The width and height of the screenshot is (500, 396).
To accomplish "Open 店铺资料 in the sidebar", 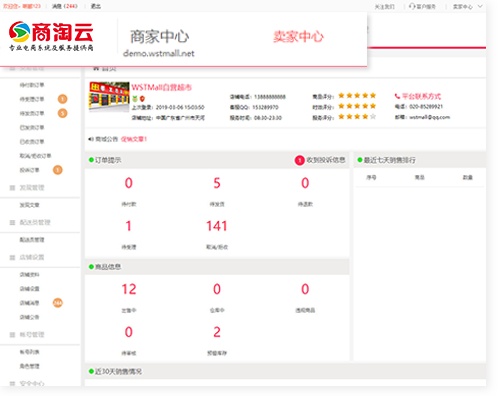I will coord(29,275).
